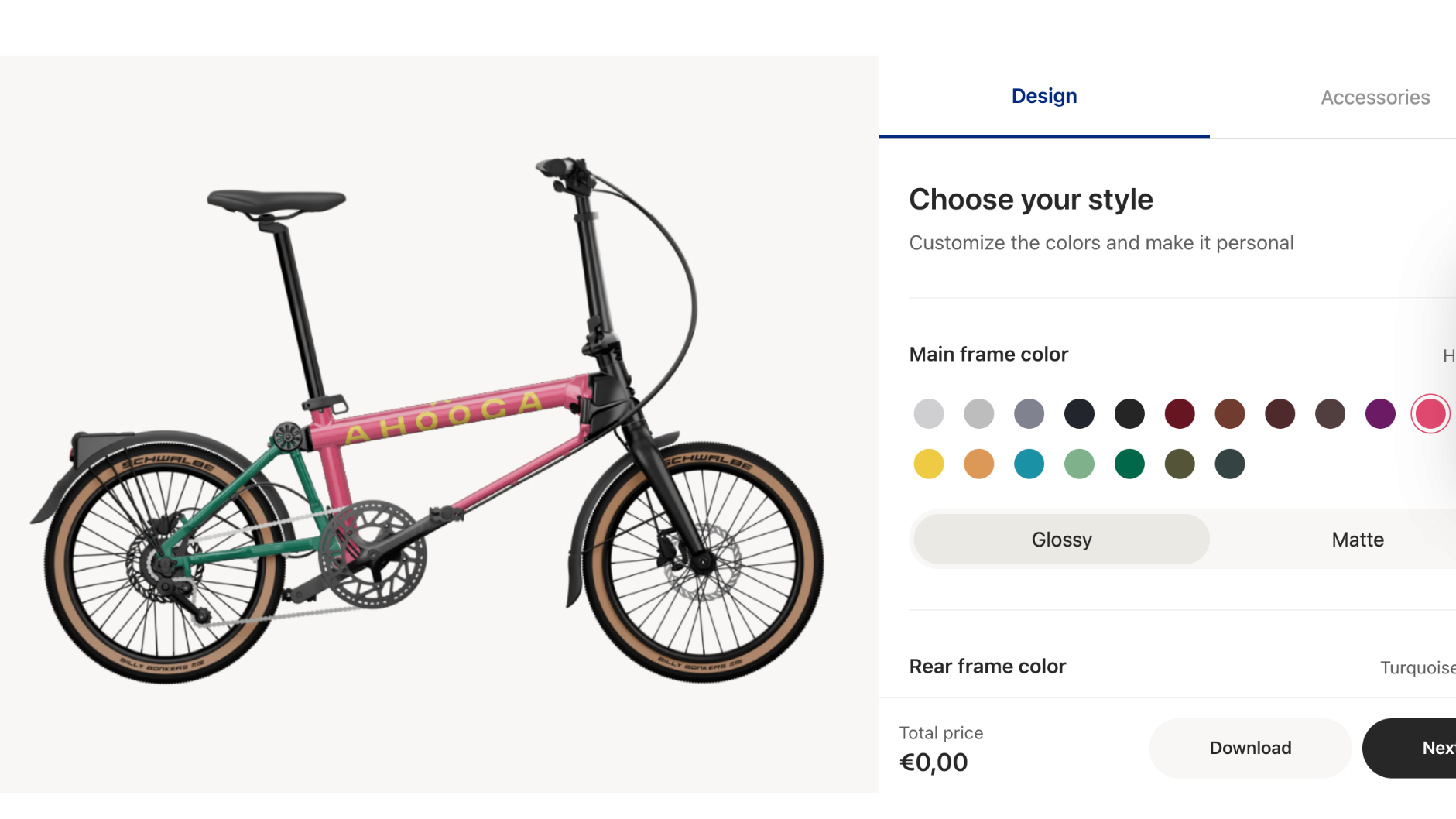
Task: Click the bike preview image
Action: point(433,426)
